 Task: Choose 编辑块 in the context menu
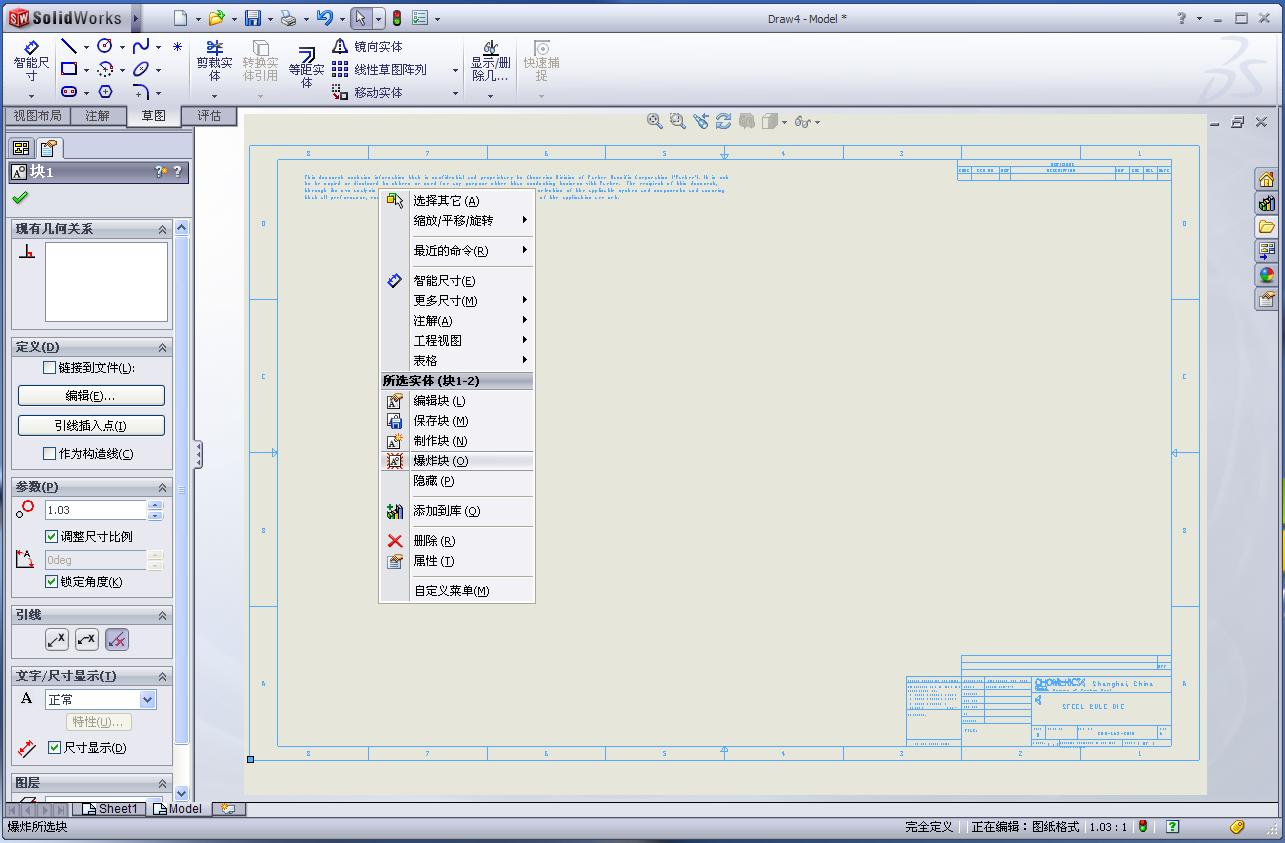pyautogui.click(x=457, y=401)
